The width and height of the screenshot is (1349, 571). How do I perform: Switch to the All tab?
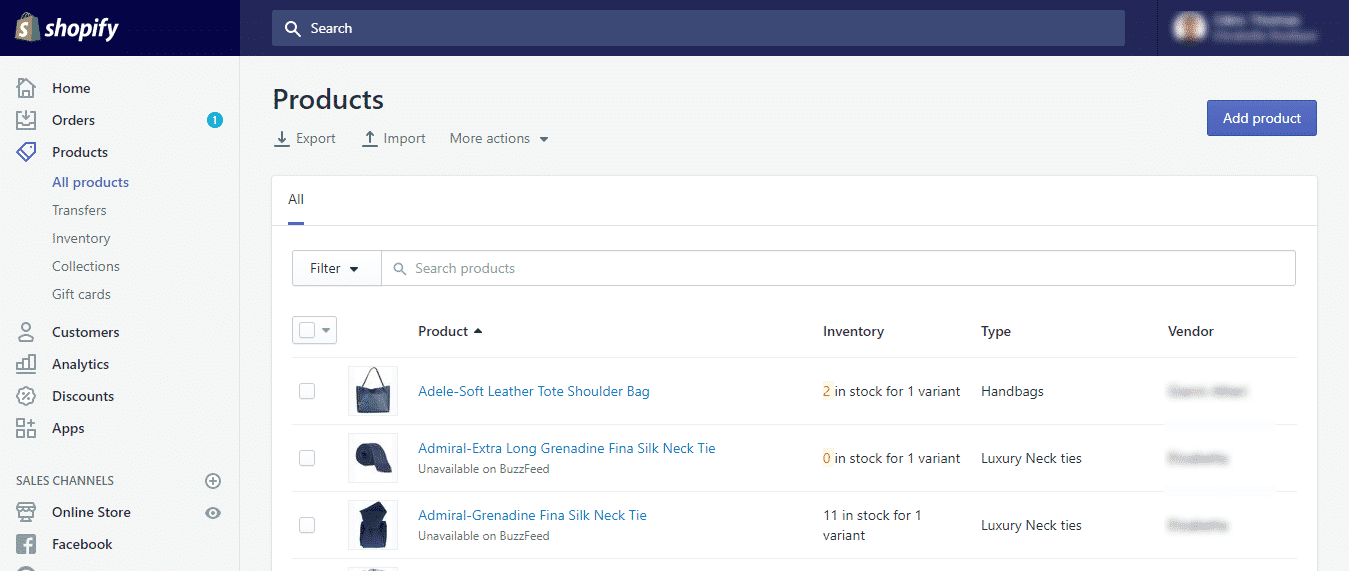[296, 199]
